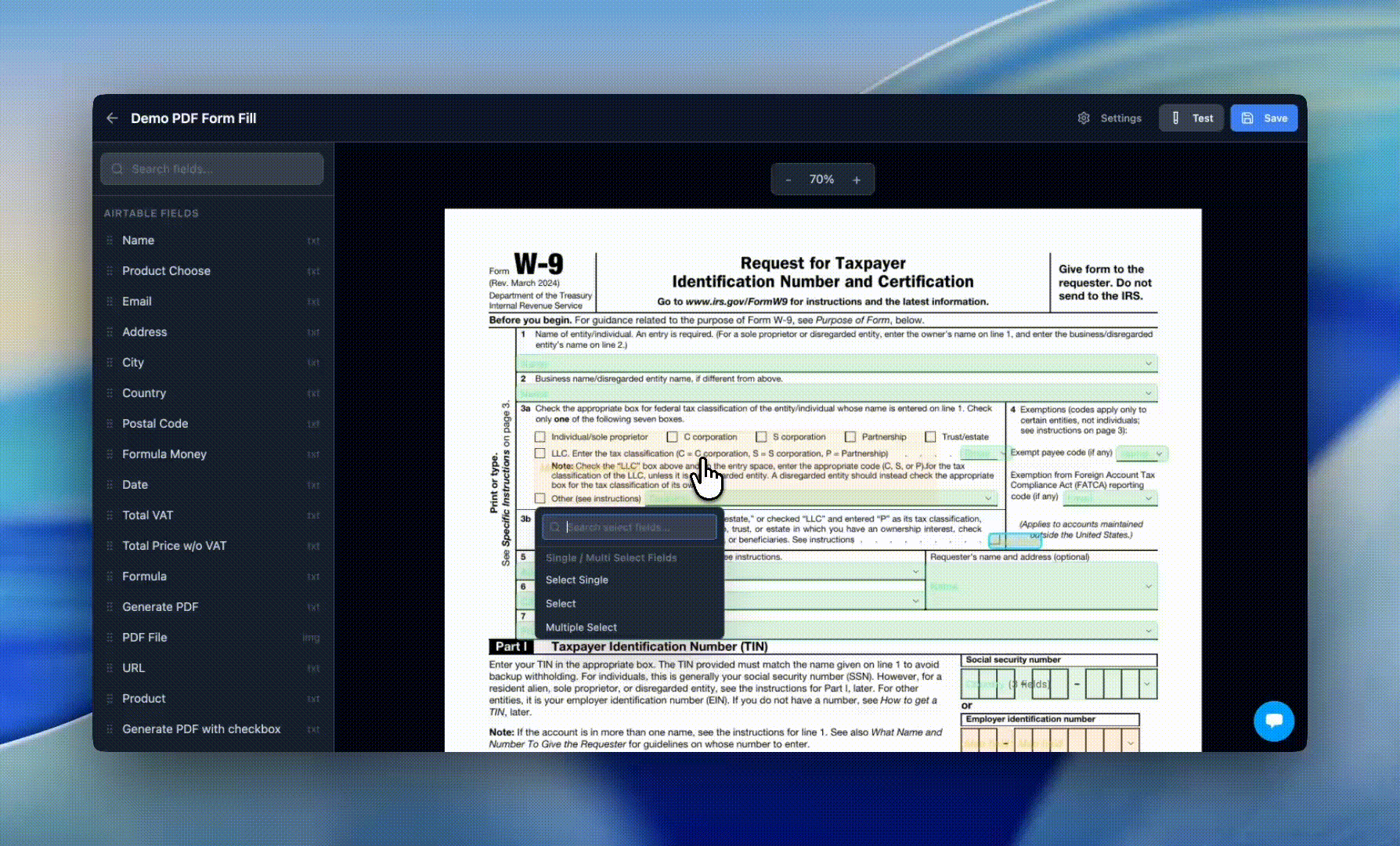Choose the plain Select option in the popup

[x=630, y=604]
